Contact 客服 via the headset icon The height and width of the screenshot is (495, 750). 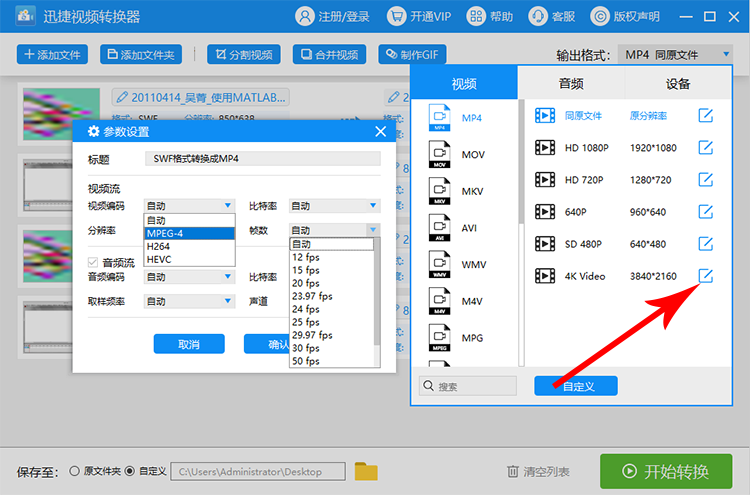(x=538, y=16)
